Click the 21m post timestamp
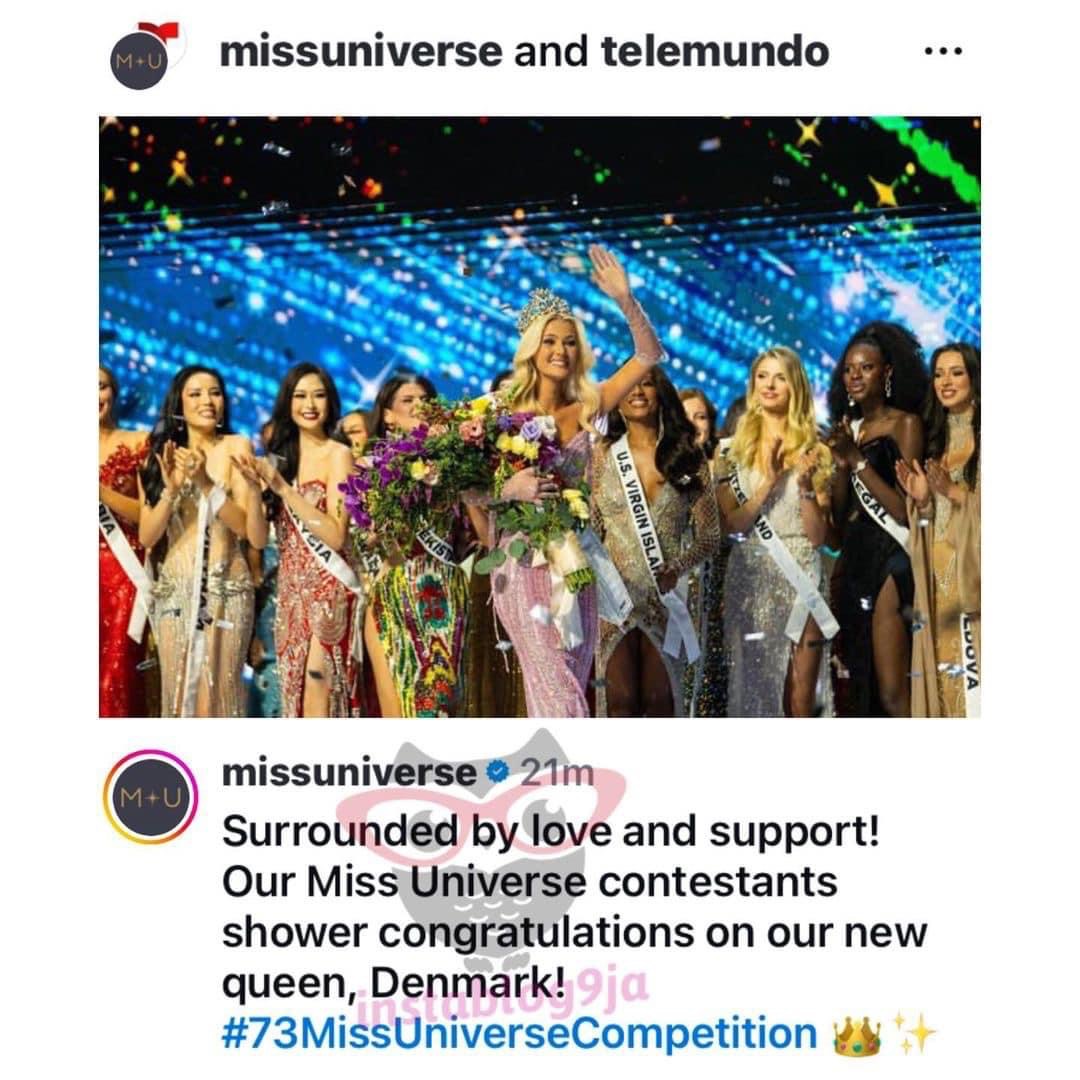Screen dimensions: 1080x1080 pyautogui.click(x=557, y=773)
